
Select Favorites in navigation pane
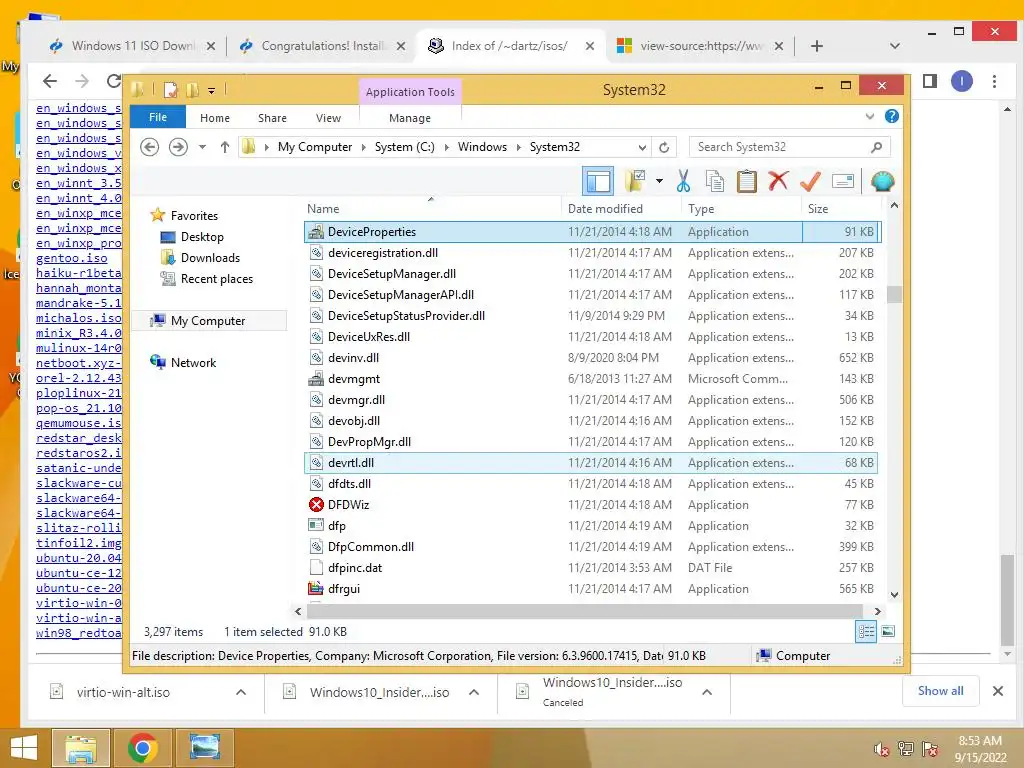[x=194, y=216]
